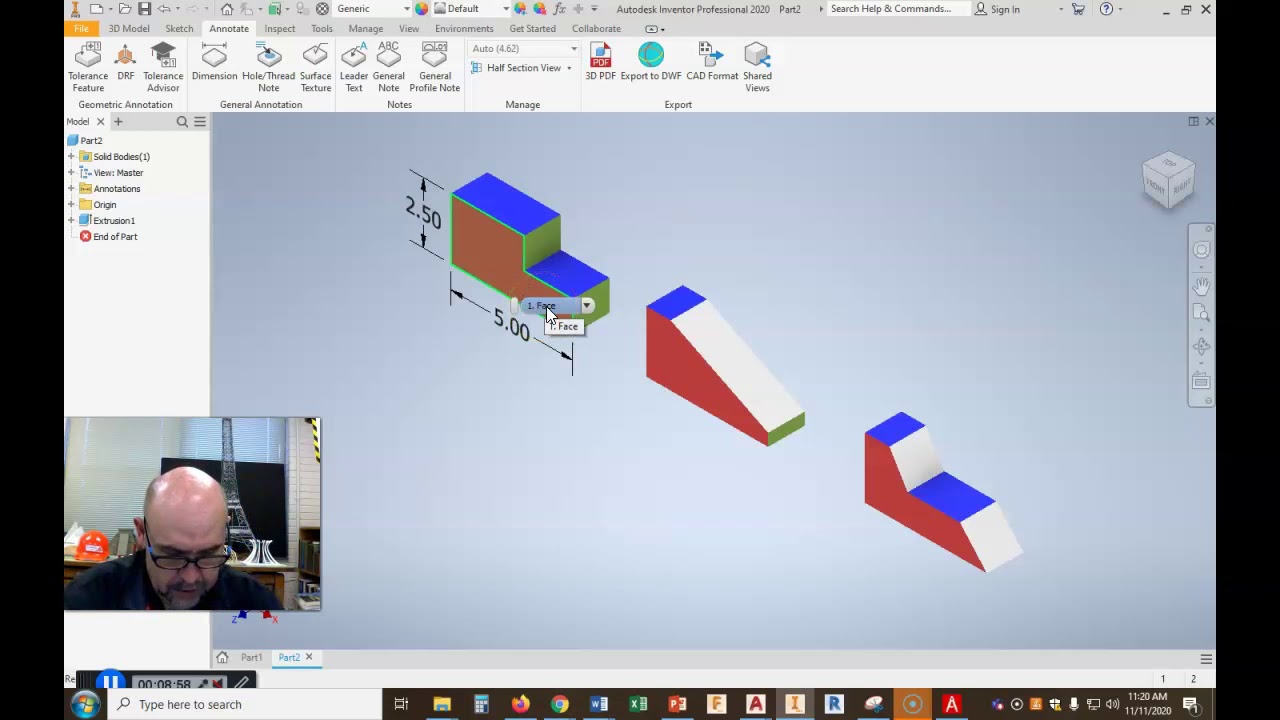Insert a General Note
The image size is (1280, 720).
pyautogui.click(x=388, y=68)
